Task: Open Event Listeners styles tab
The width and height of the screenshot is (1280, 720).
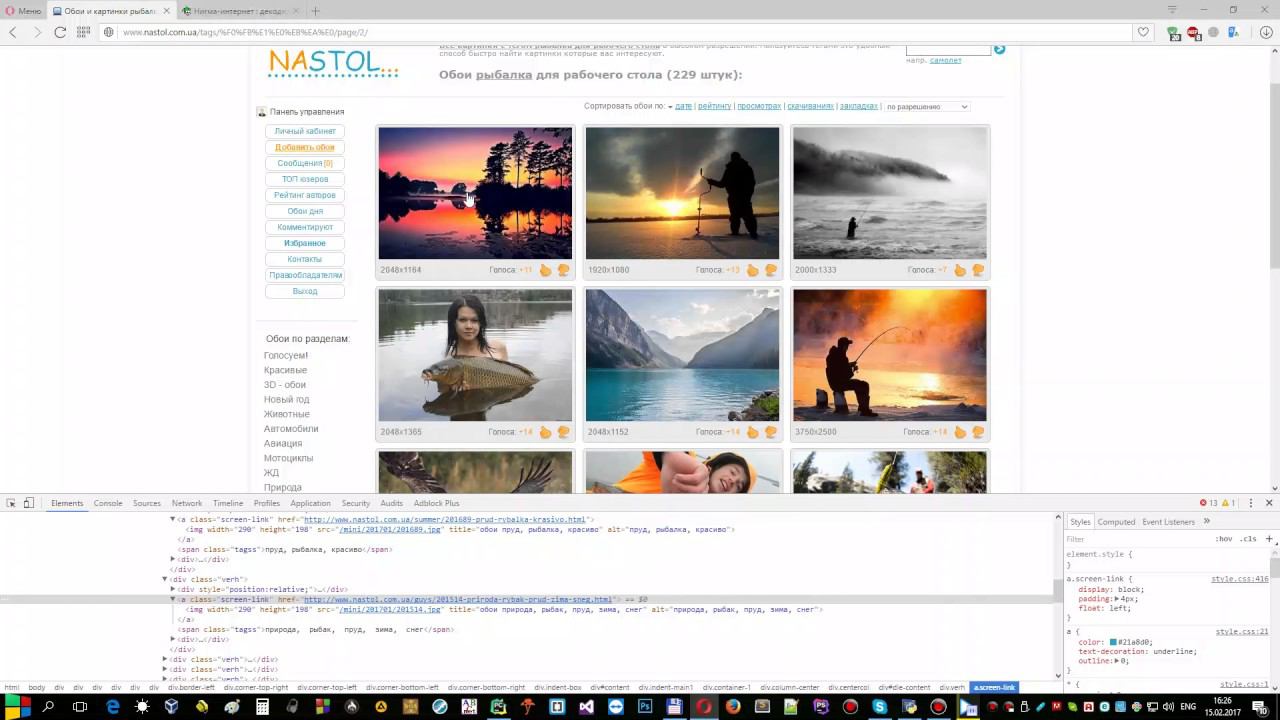Action: pyautogui.click(x=1168, y=522)
